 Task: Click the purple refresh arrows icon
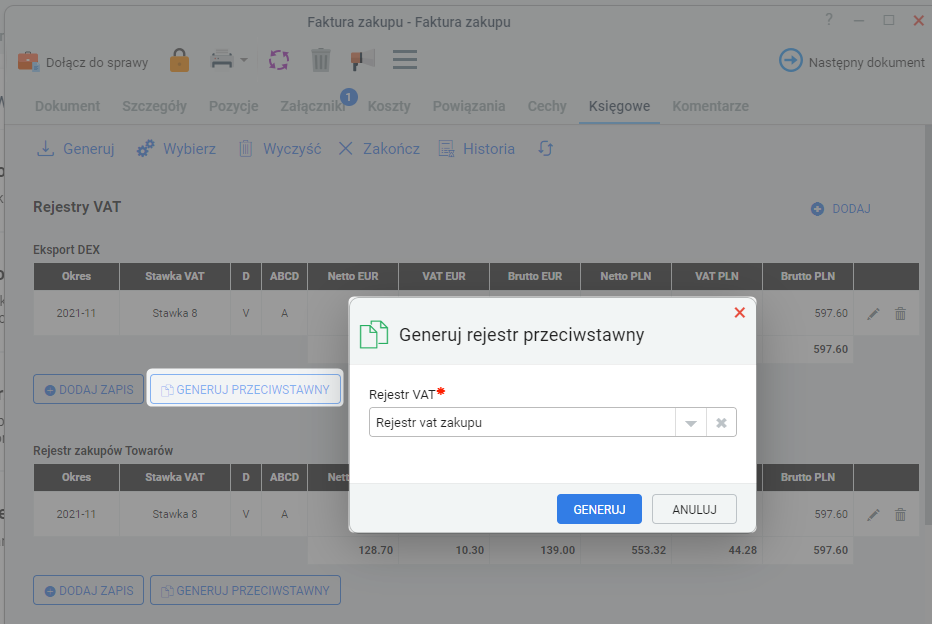coord(279,60)
